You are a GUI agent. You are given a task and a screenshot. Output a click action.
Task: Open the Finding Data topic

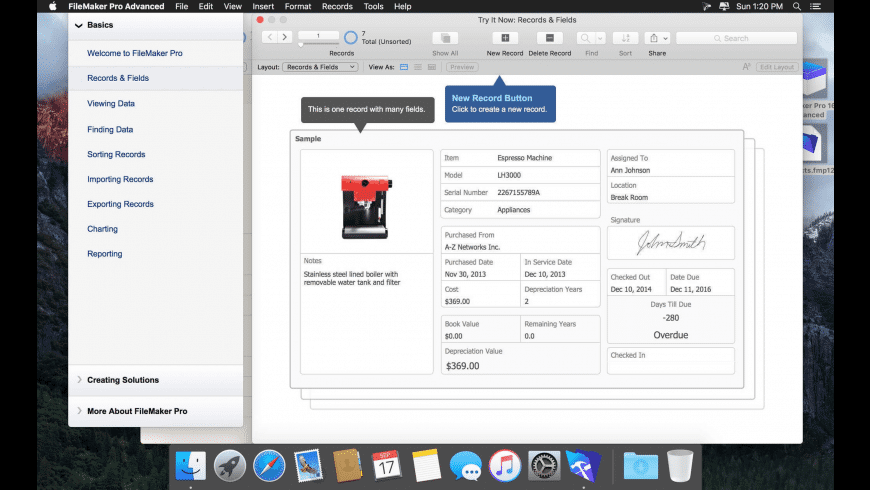coord(110,129)
